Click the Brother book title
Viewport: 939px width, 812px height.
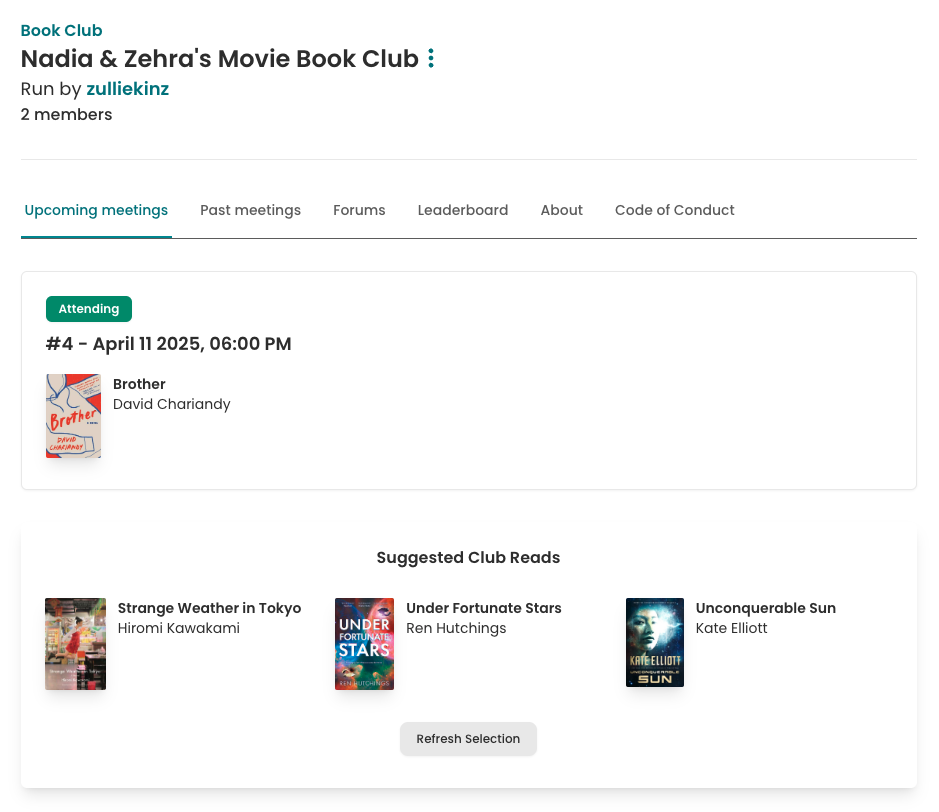139,384
